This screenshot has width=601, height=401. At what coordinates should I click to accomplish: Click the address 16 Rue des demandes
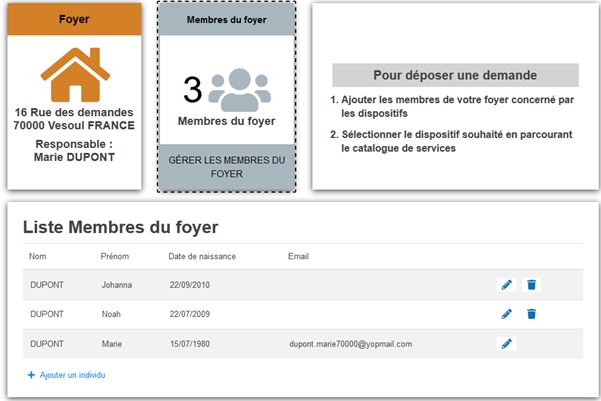[74, 112]
